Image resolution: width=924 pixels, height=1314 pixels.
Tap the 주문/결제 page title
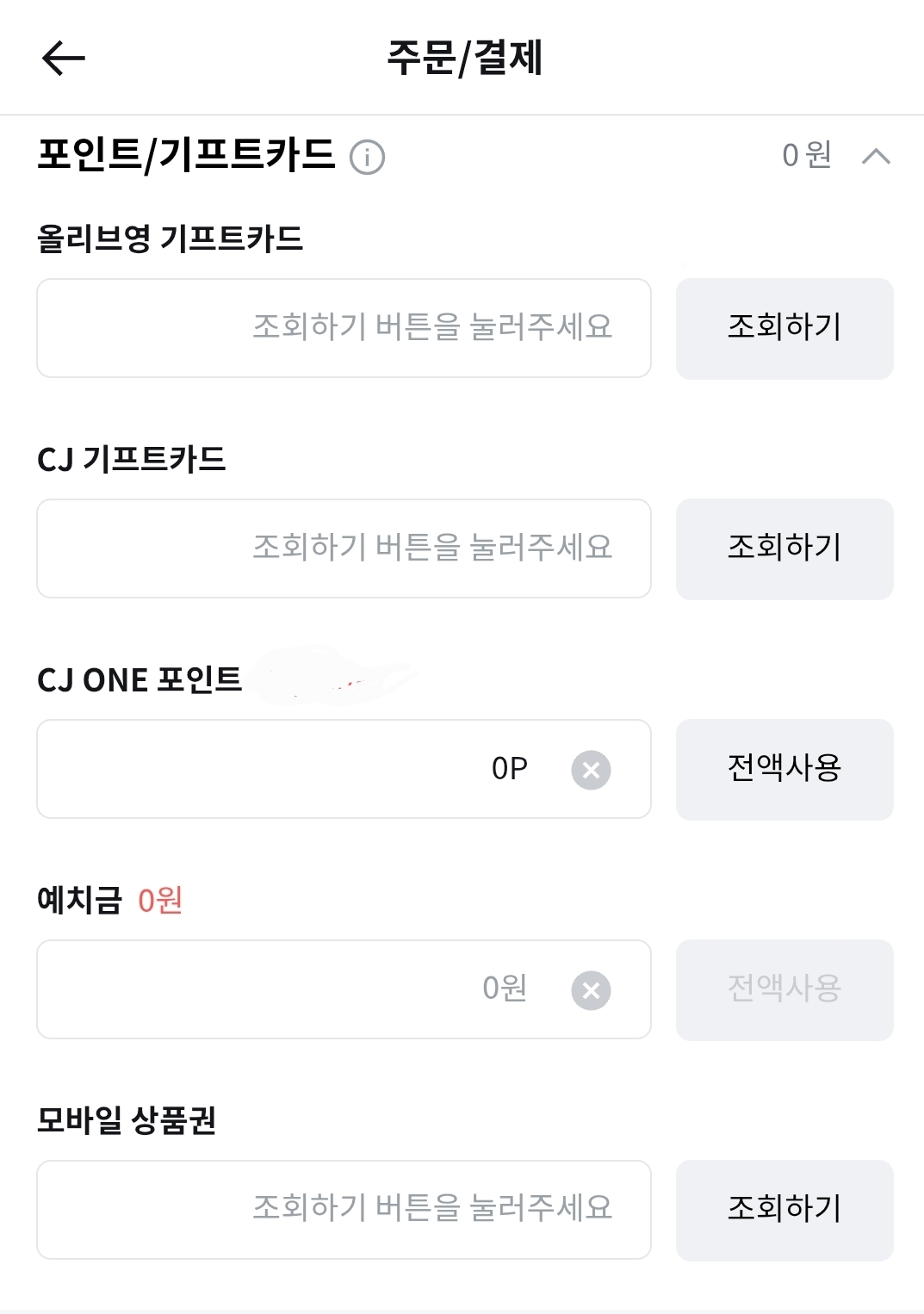point(464,59)
